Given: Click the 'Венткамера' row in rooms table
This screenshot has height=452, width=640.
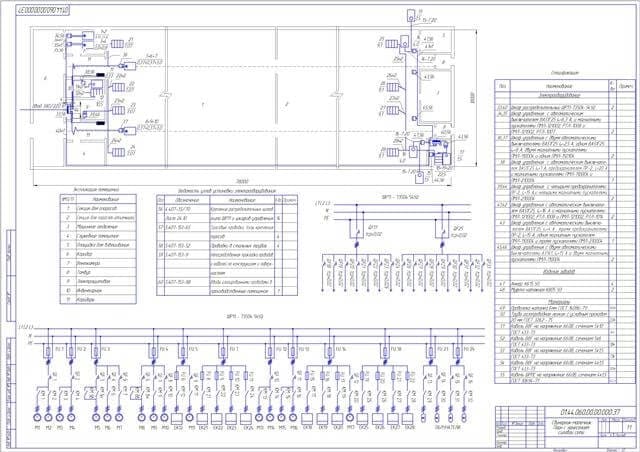Looking at the screenshot, I should pos(98,263).
